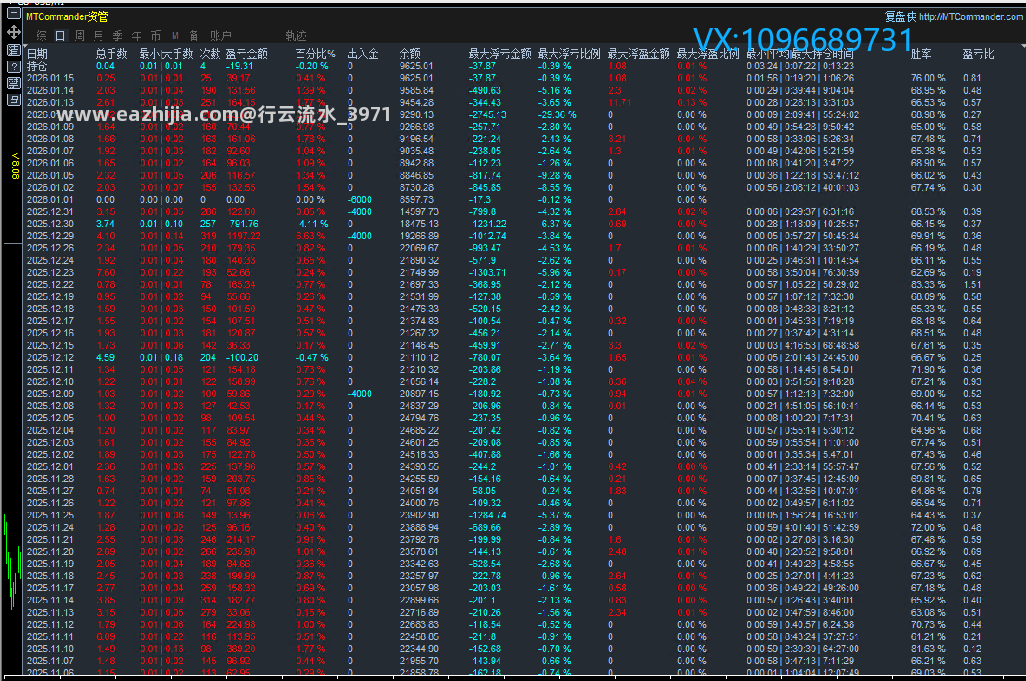Click the v8.08 version label
The height and width of the screenshot is (681, 1026).
click(x=14, y=166)
